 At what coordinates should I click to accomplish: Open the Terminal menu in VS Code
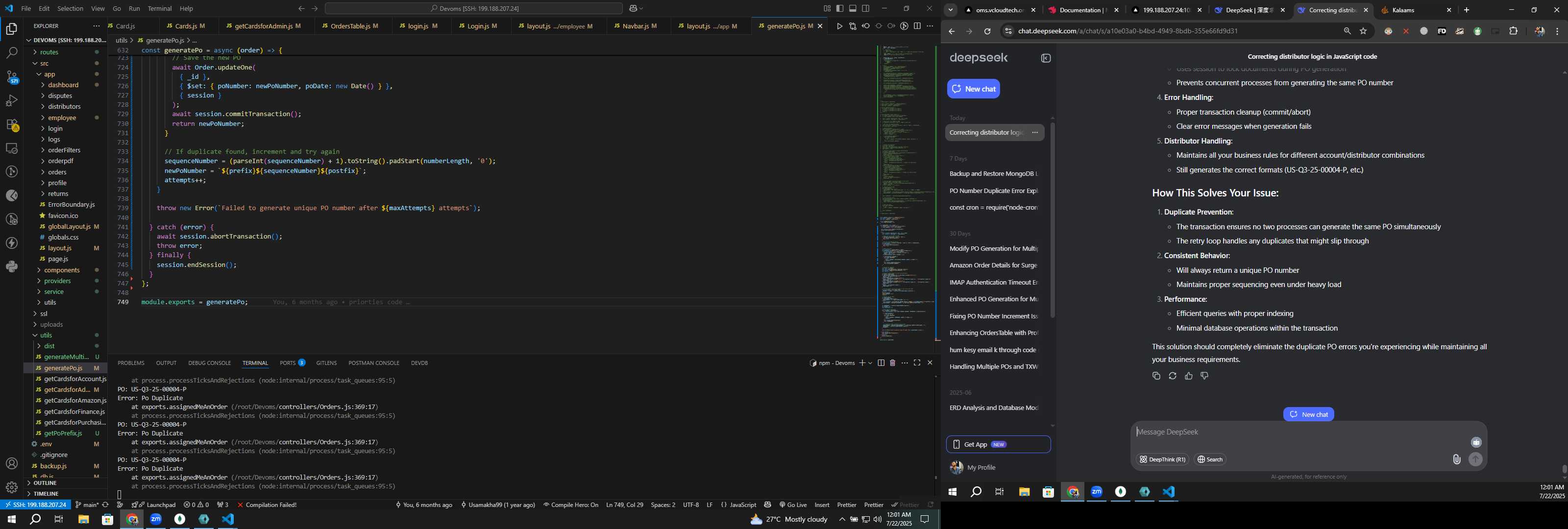[x=159, y=8]
